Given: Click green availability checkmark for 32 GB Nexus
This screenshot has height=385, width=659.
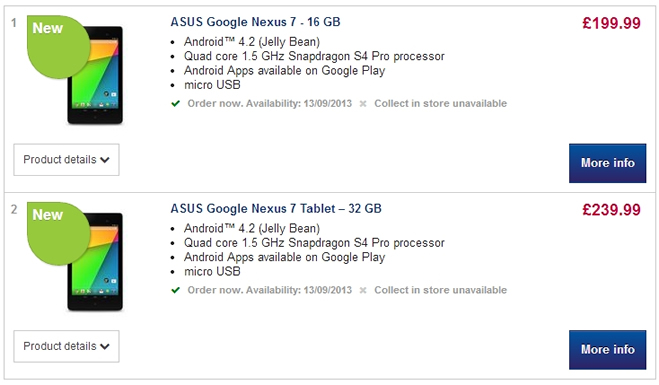Looking at the screenshot, I should click(x=176, y=290).
